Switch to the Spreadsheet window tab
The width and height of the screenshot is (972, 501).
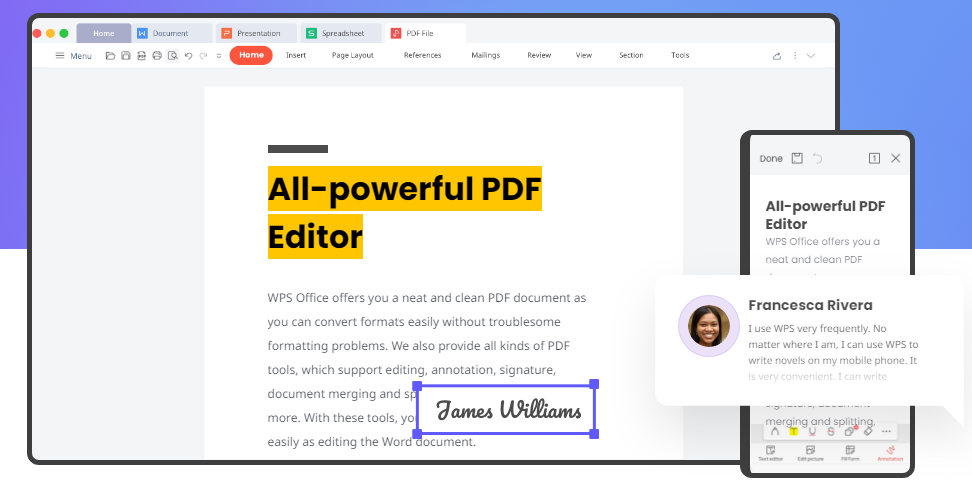click(x=341, y=33)
